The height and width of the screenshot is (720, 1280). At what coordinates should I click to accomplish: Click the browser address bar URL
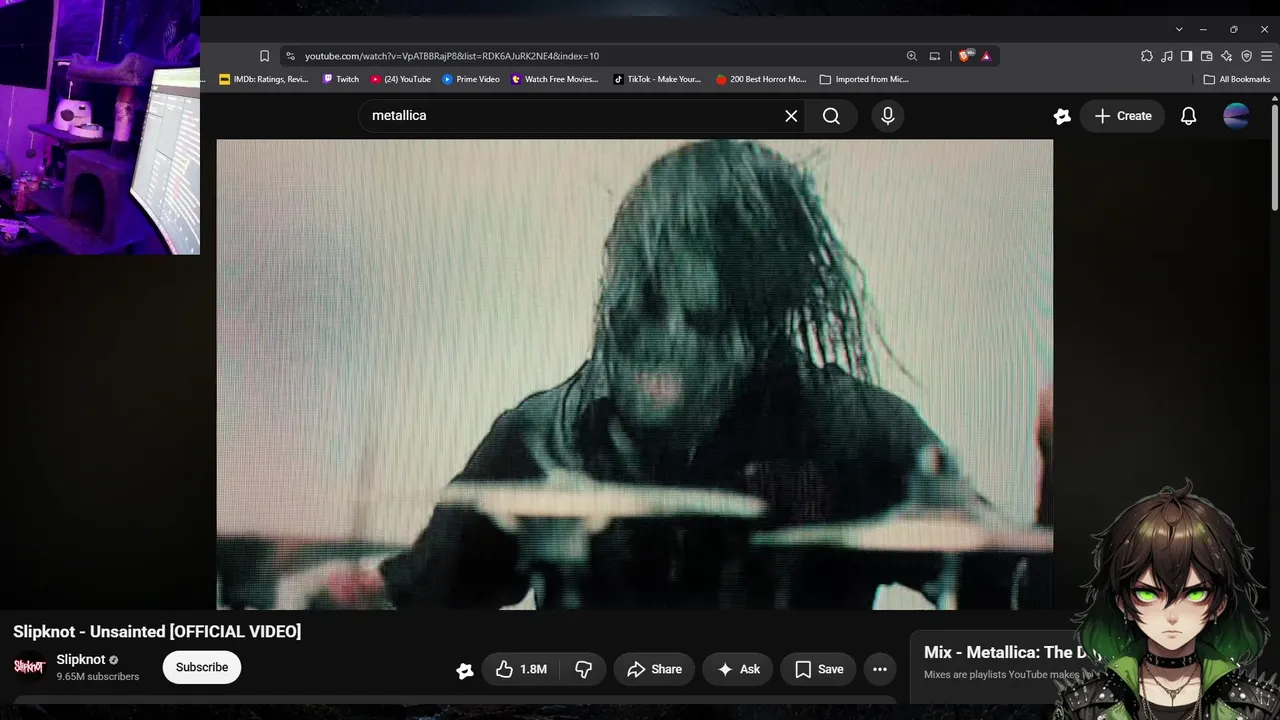pos(452,56)
